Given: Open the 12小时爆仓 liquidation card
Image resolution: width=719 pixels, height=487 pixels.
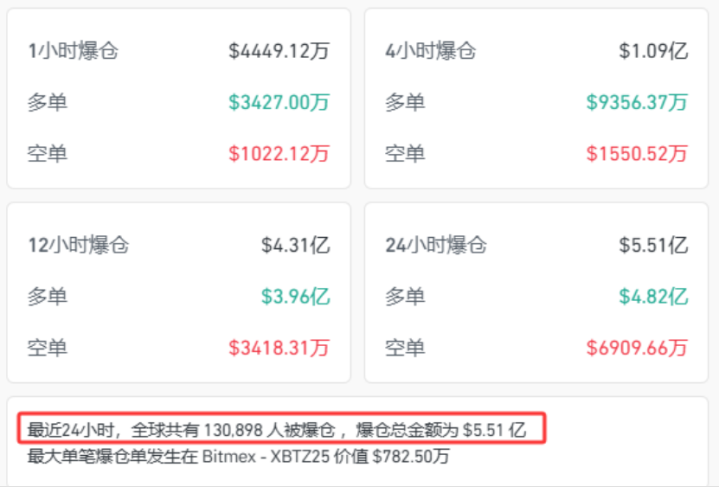Looking at the screenshot, I should 179,293.
